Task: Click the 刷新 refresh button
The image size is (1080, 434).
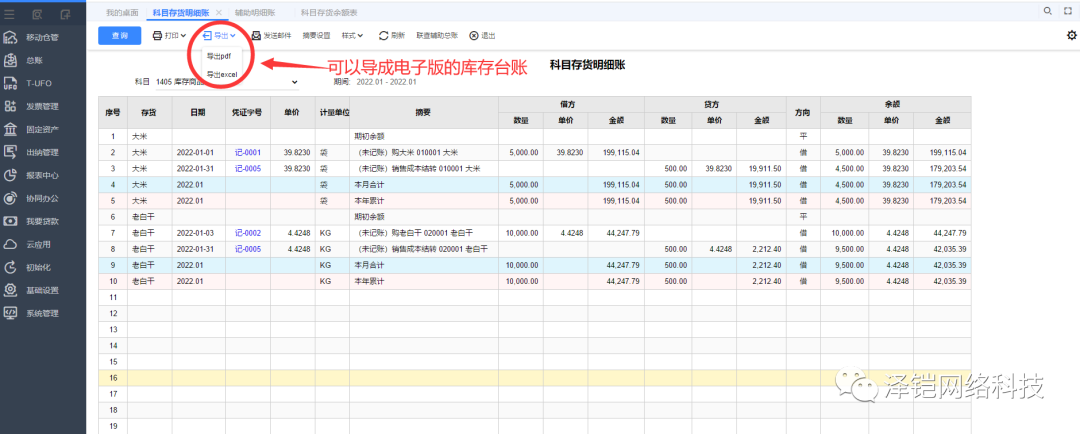Action: (x=391, y=35)
